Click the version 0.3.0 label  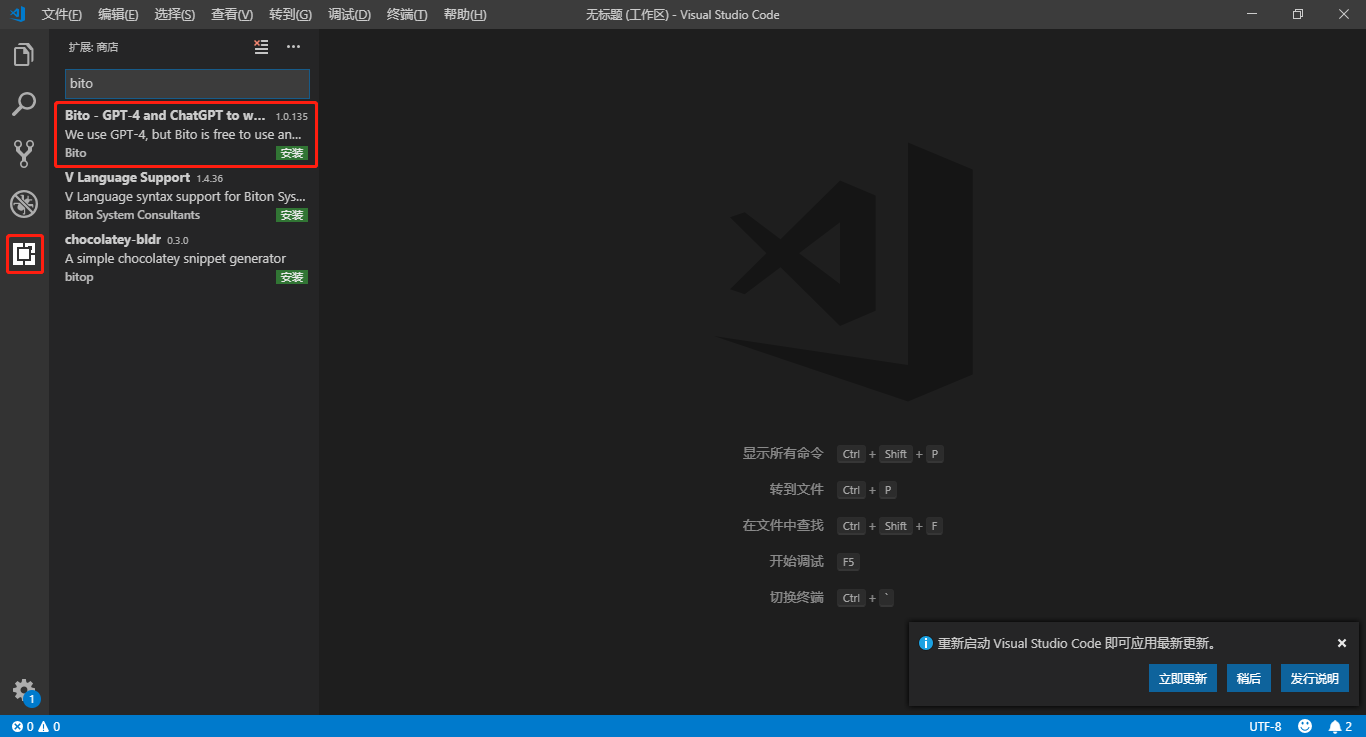tap(177, 240)
